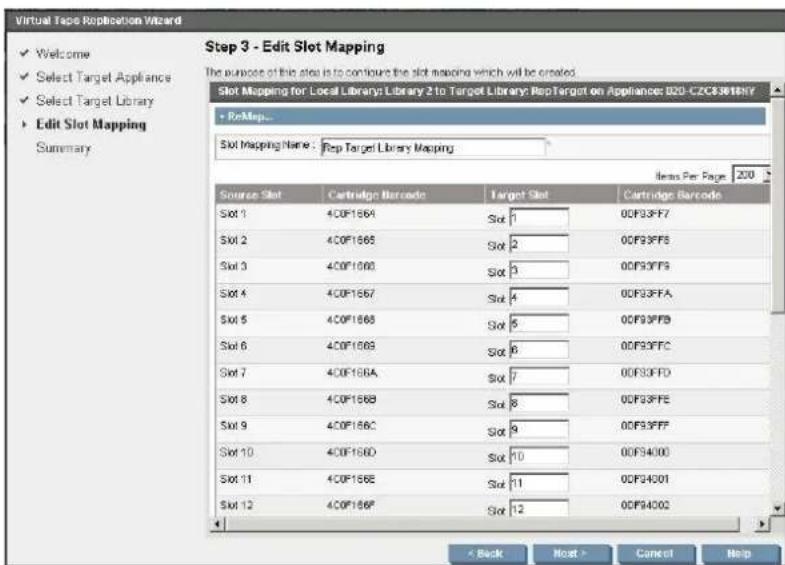Click the checkmark icon beside Welcome

[24, 53]
